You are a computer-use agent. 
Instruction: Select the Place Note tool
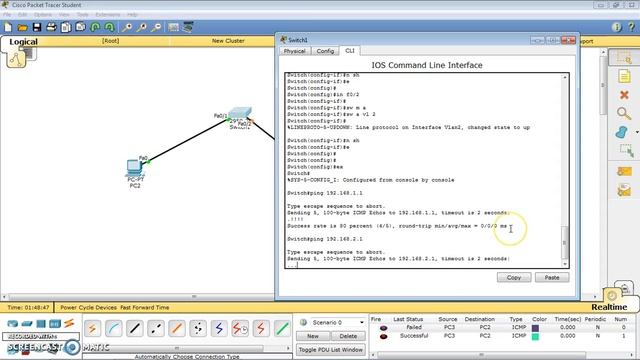pyautogui.click(x=624, y=76)
